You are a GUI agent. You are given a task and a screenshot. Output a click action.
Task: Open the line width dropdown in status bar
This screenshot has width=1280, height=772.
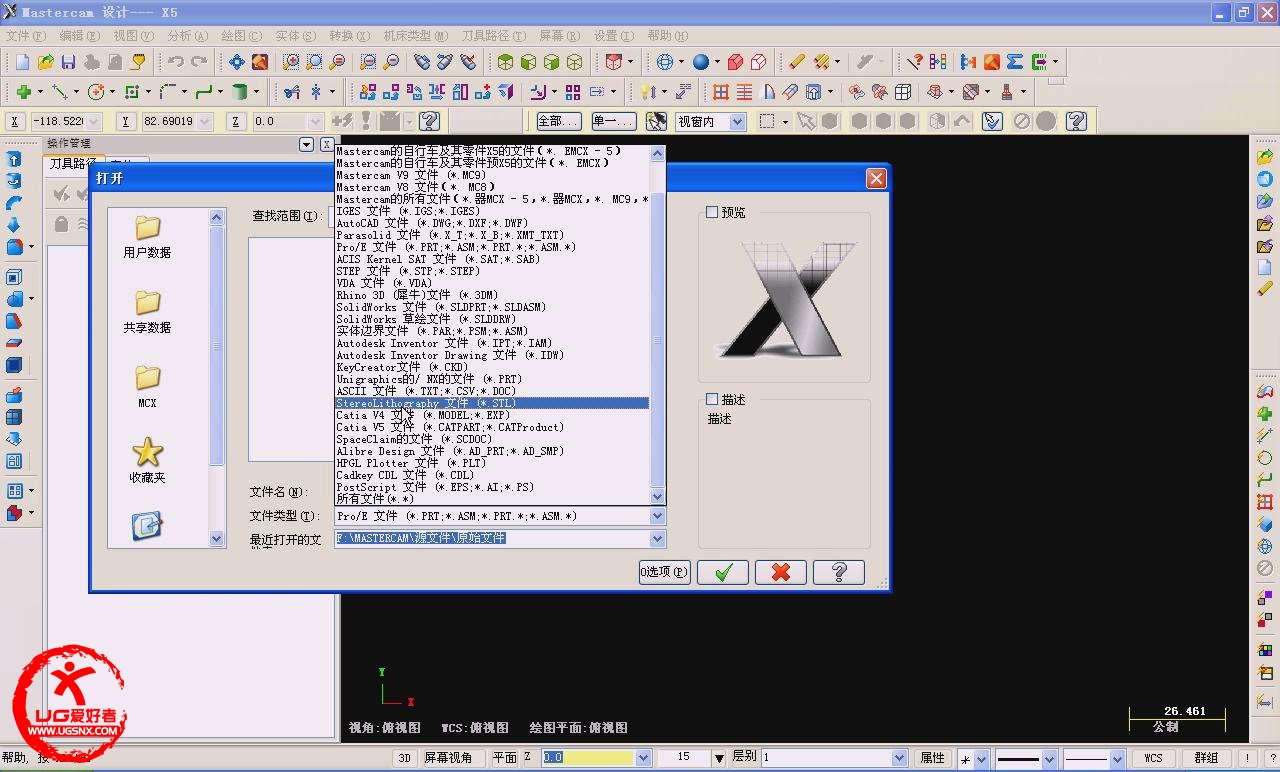[1117, 758]
